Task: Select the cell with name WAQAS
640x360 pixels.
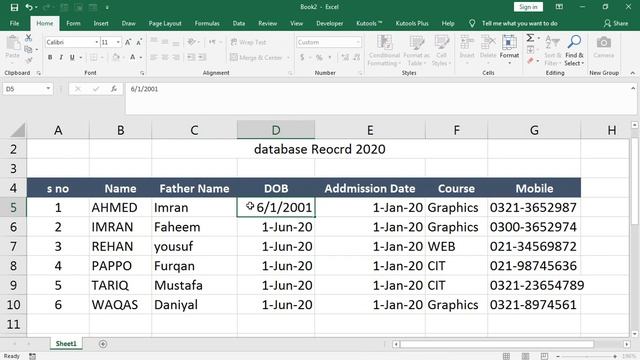Action: (x=120, y=305)
